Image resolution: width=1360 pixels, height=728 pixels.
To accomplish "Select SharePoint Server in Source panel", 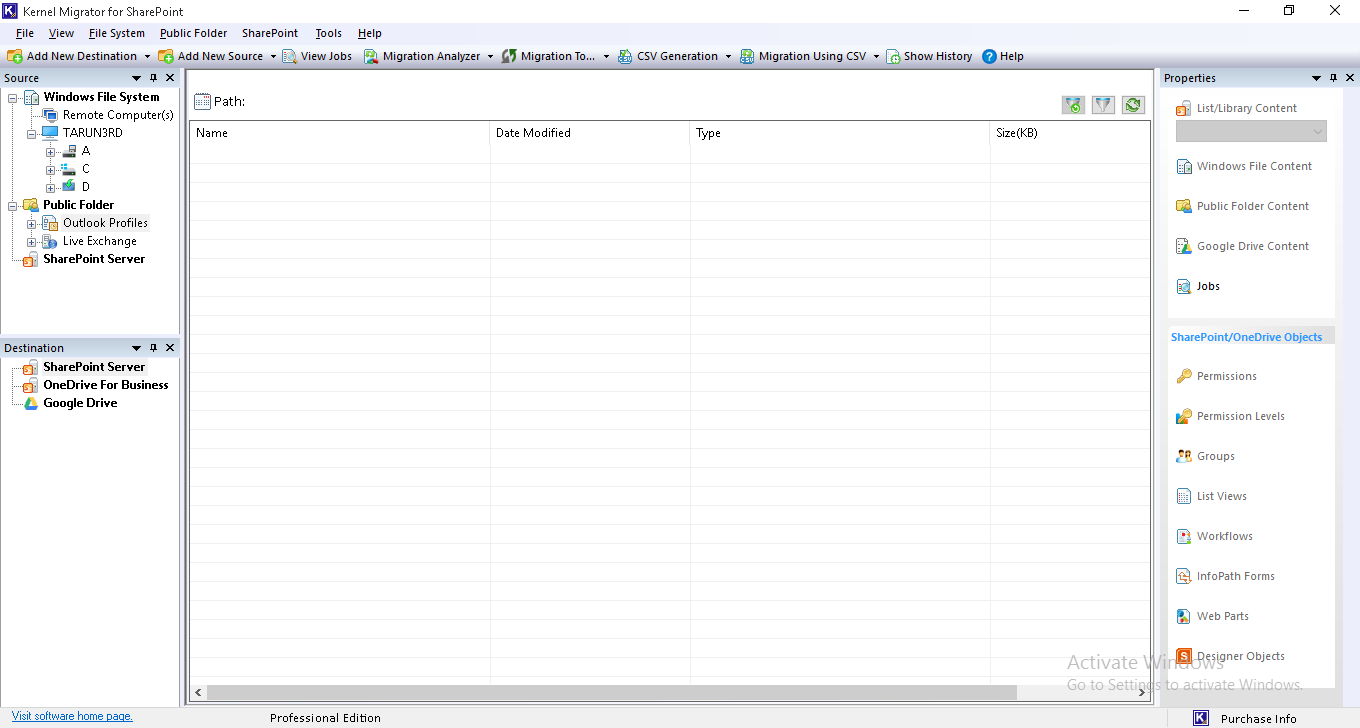I will 94,259.
